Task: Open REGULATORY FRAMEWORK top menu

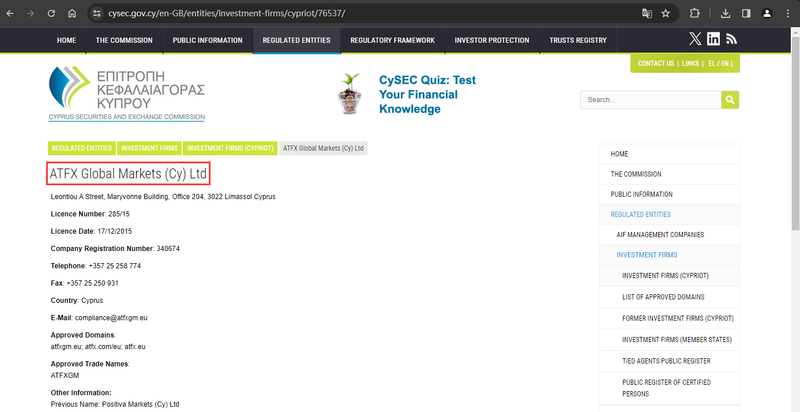Action: pos(392,40)
